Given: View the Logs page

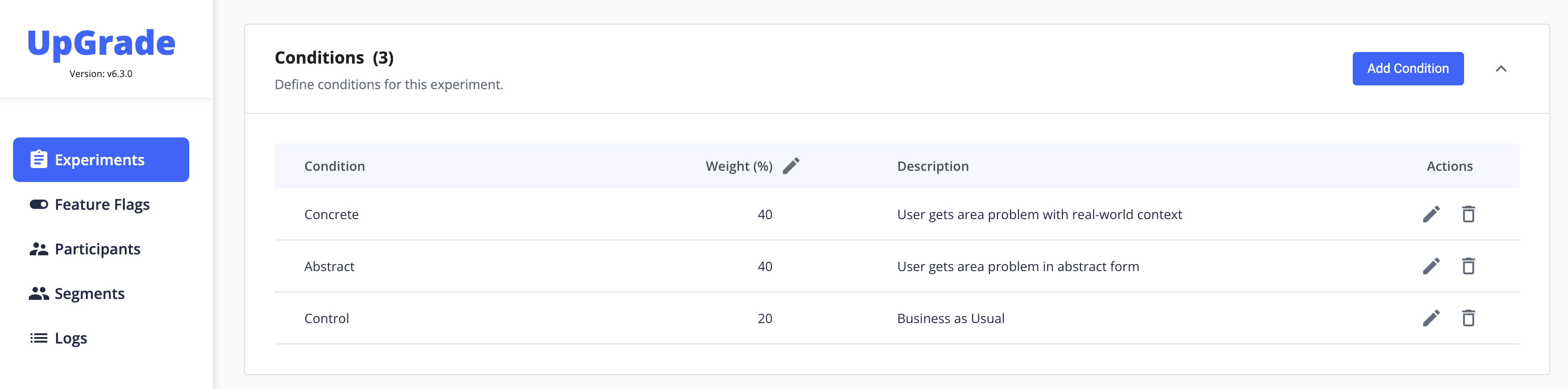Looking at the screenshot, I should (x=71, y=338).
